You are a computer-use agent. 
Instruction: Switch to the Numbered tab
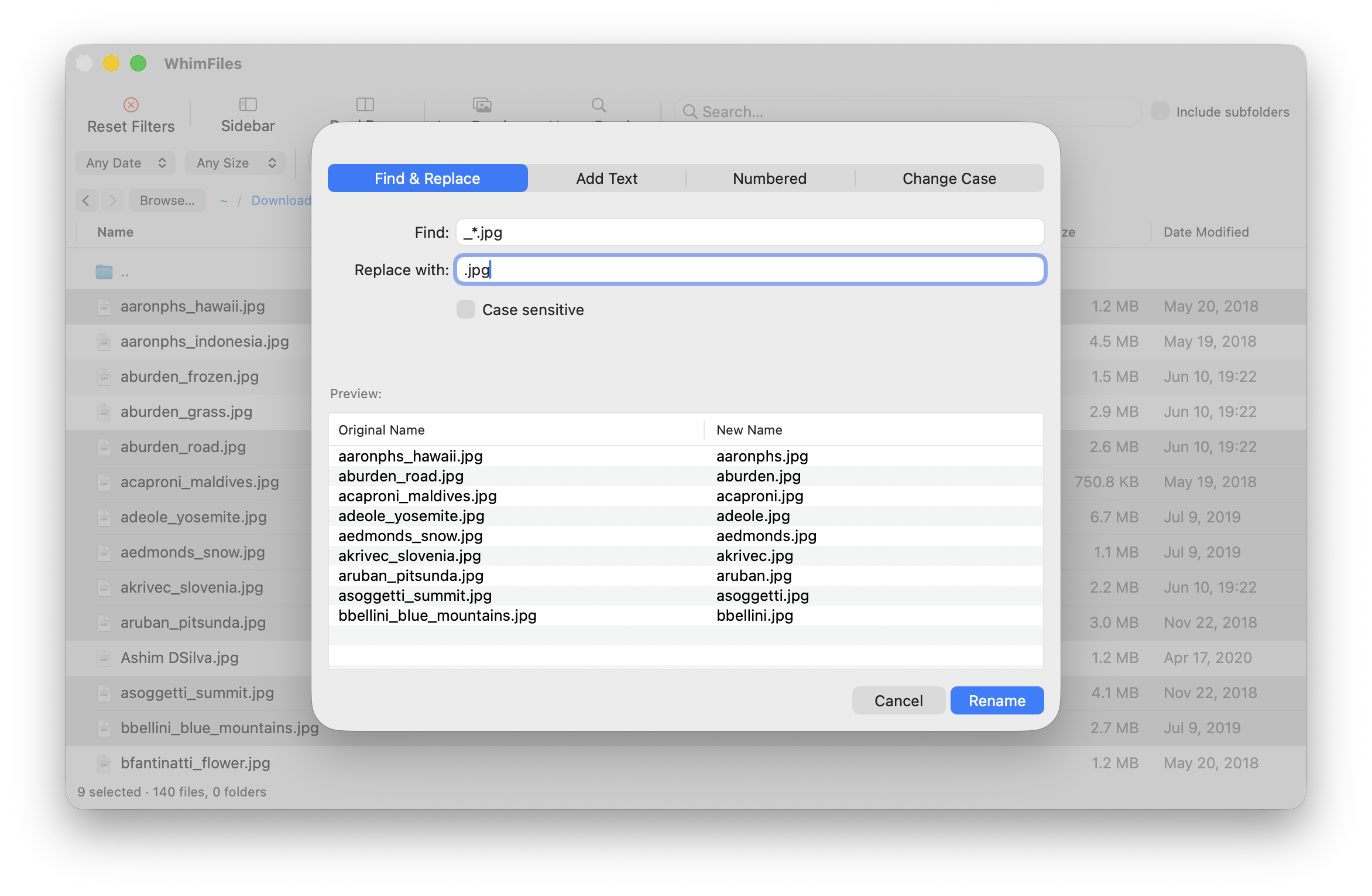770,178
